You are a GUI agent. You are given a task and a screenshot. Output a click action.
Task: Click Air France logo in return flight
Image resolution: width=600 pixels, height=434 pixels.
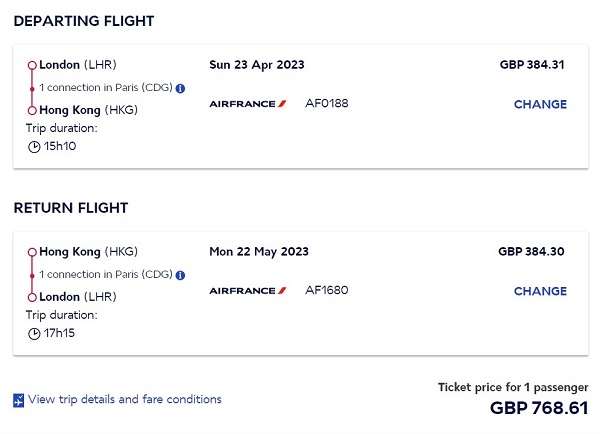248,290
